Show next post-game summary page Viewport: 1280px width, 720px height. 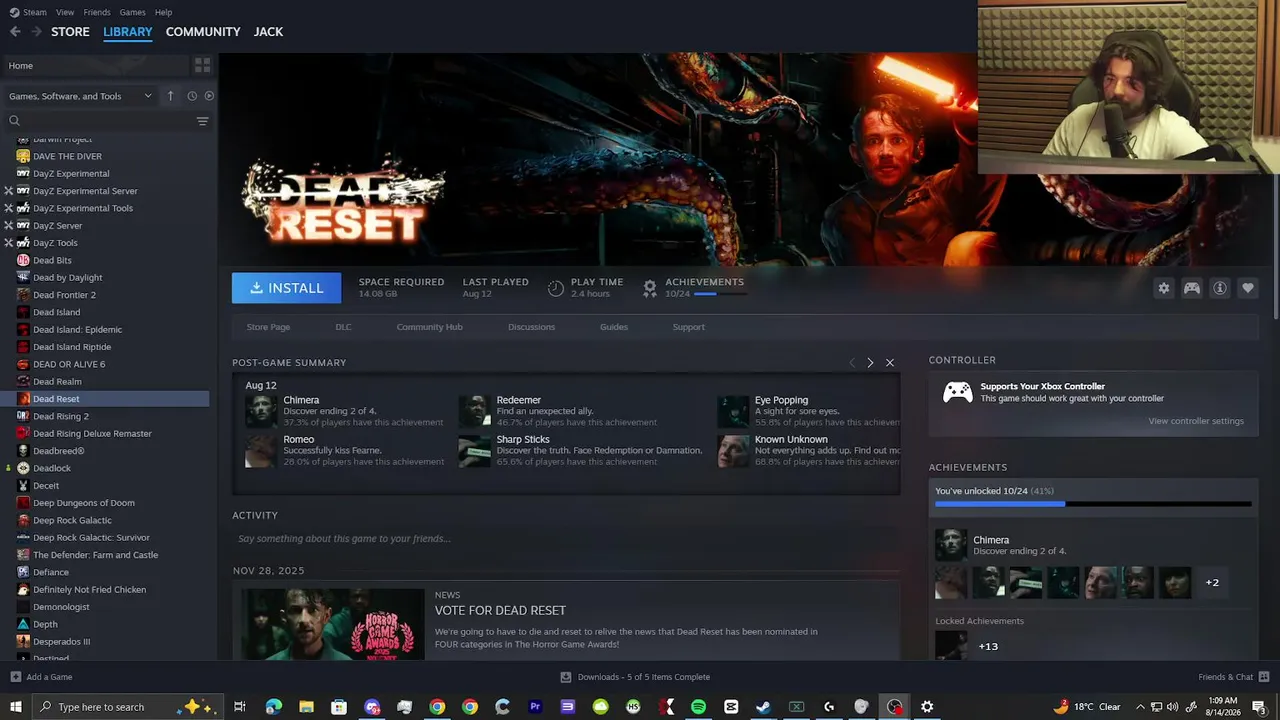tap(870, 363)
